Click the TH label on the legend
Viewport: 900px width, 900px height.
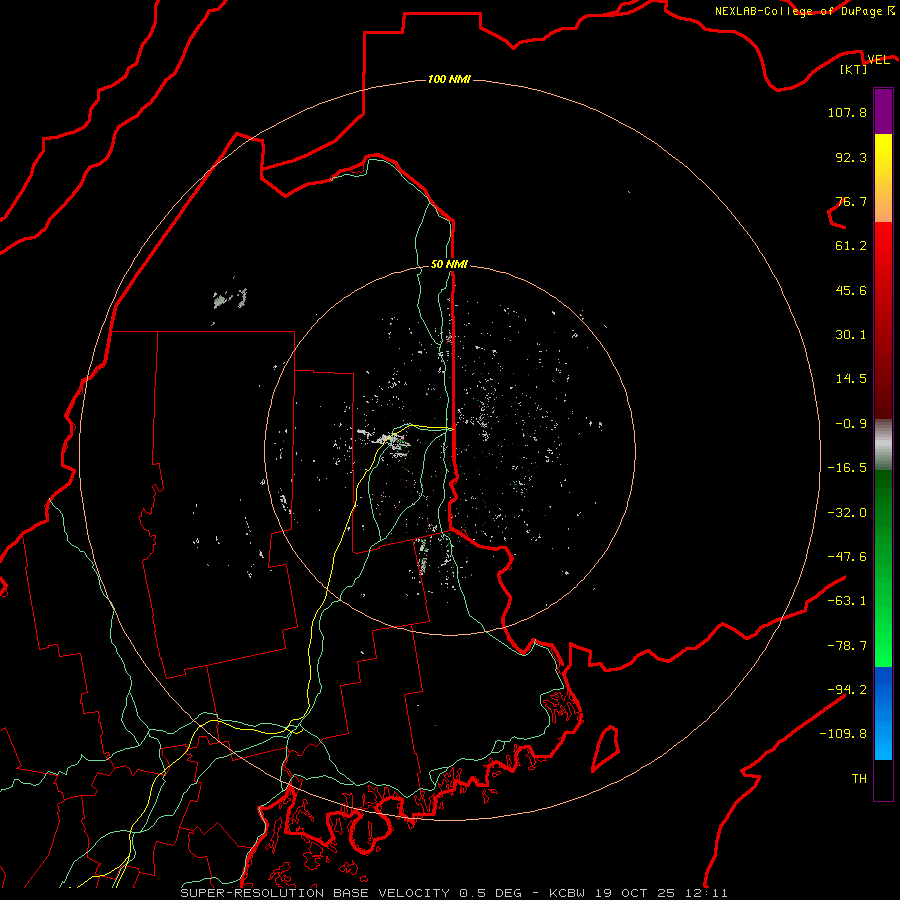click(x=859, y=778)
